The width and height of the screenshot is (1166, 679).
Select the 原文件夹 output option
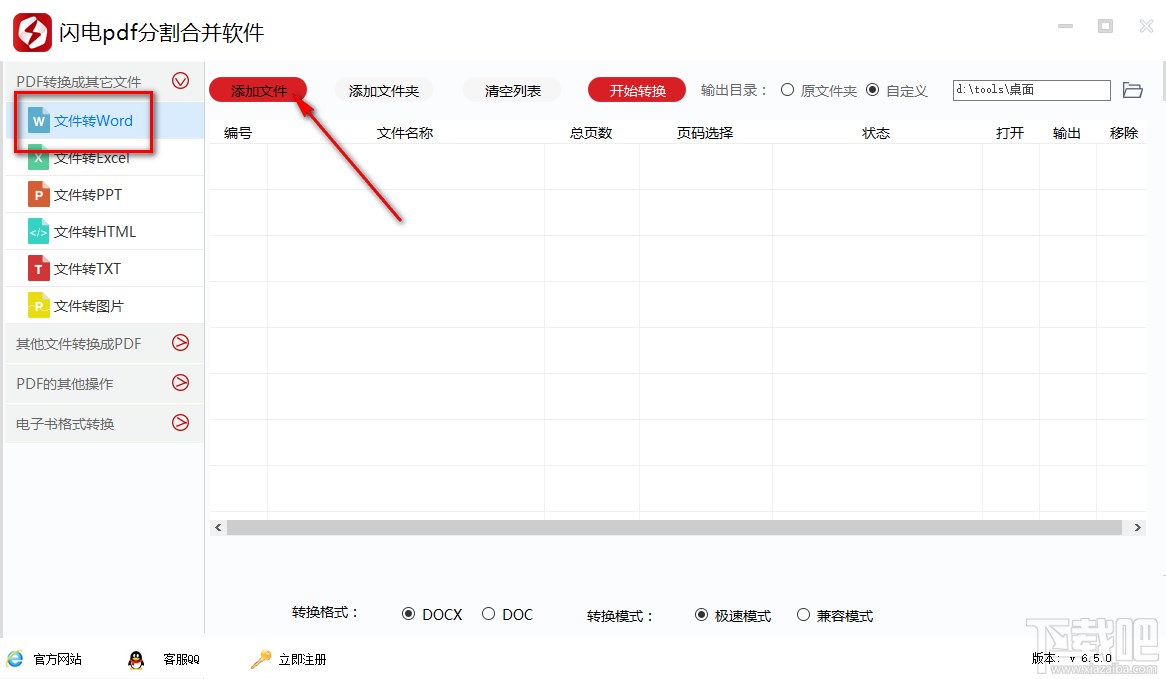(789, 90)
